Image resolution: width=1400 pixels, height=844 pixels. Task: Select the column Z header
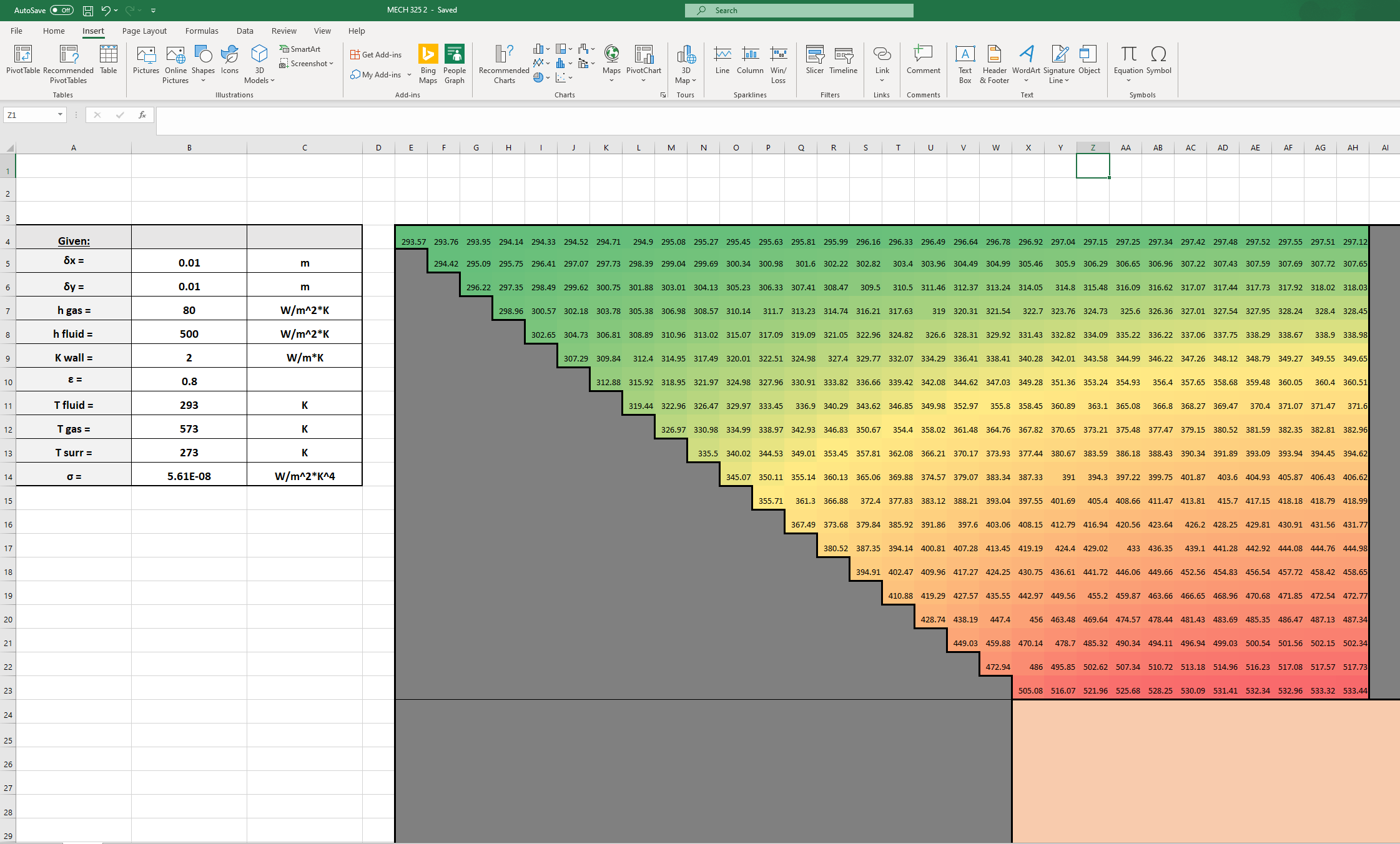(x=1093, y=148)
